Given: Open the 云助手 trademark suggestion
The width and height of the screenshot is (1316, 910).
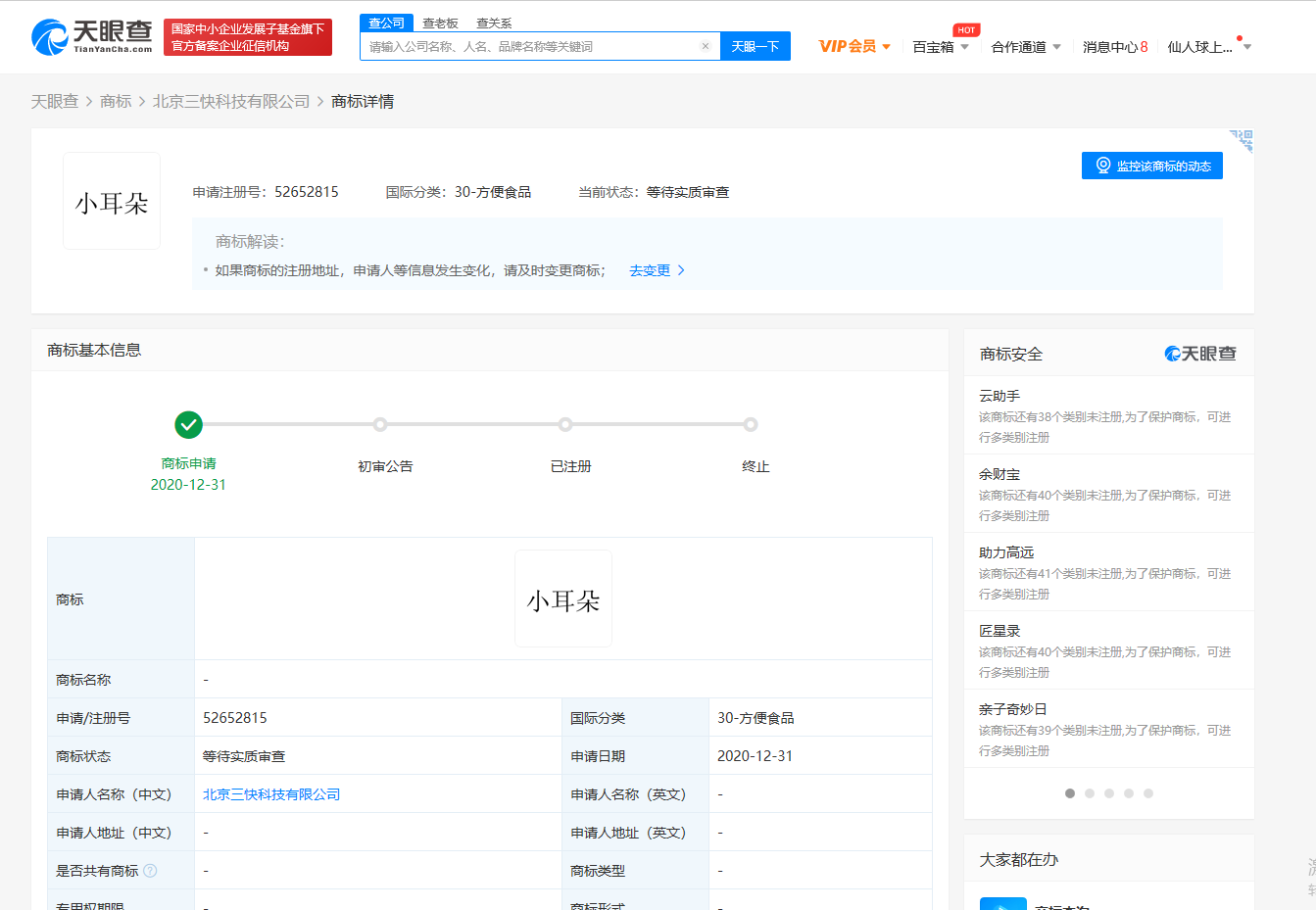Looking at the screenshot, I should [x=999, y=396].
